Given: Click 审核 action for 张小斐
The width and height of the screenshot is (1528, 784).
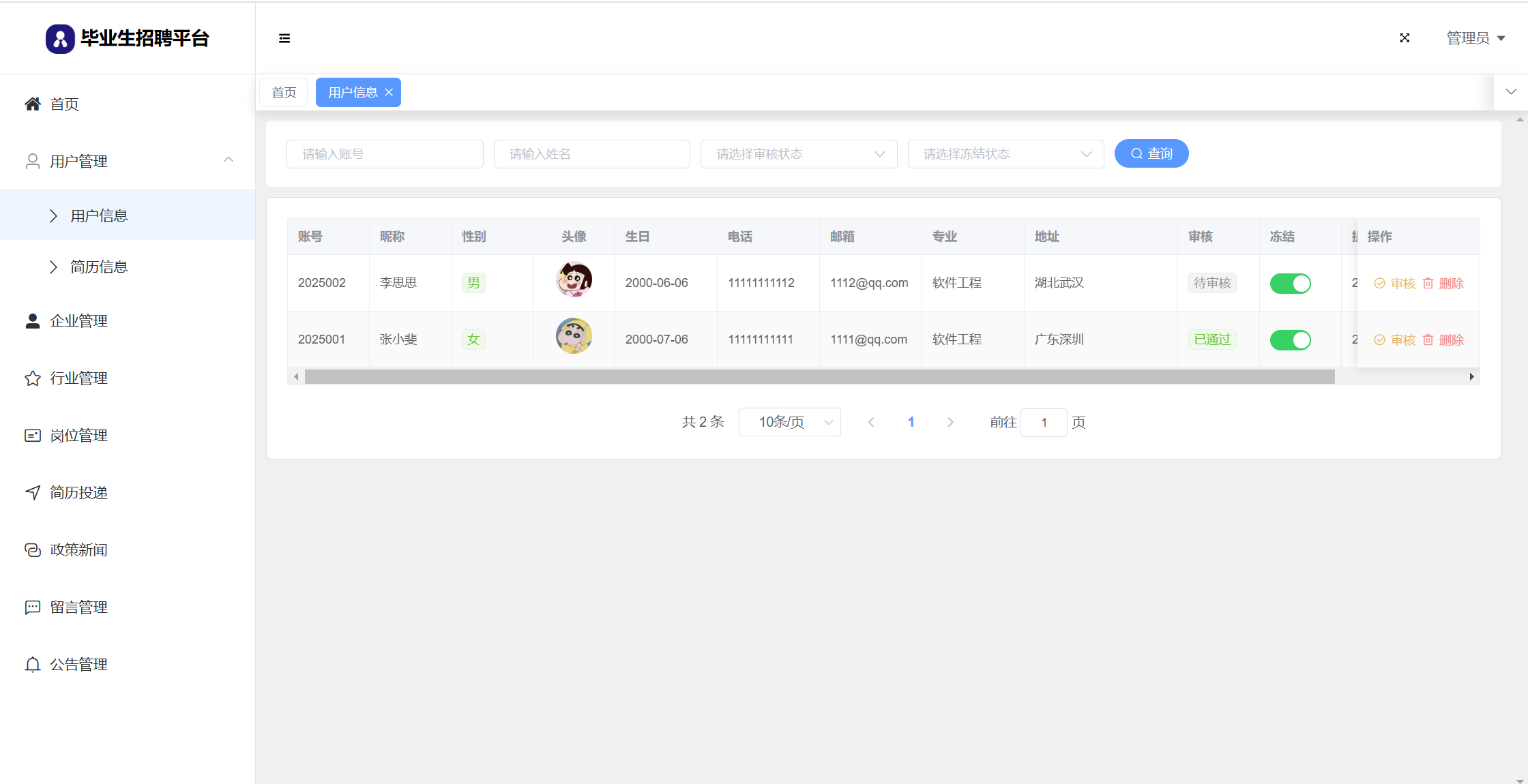Looking at the screenshot, I should [1395, 340].
